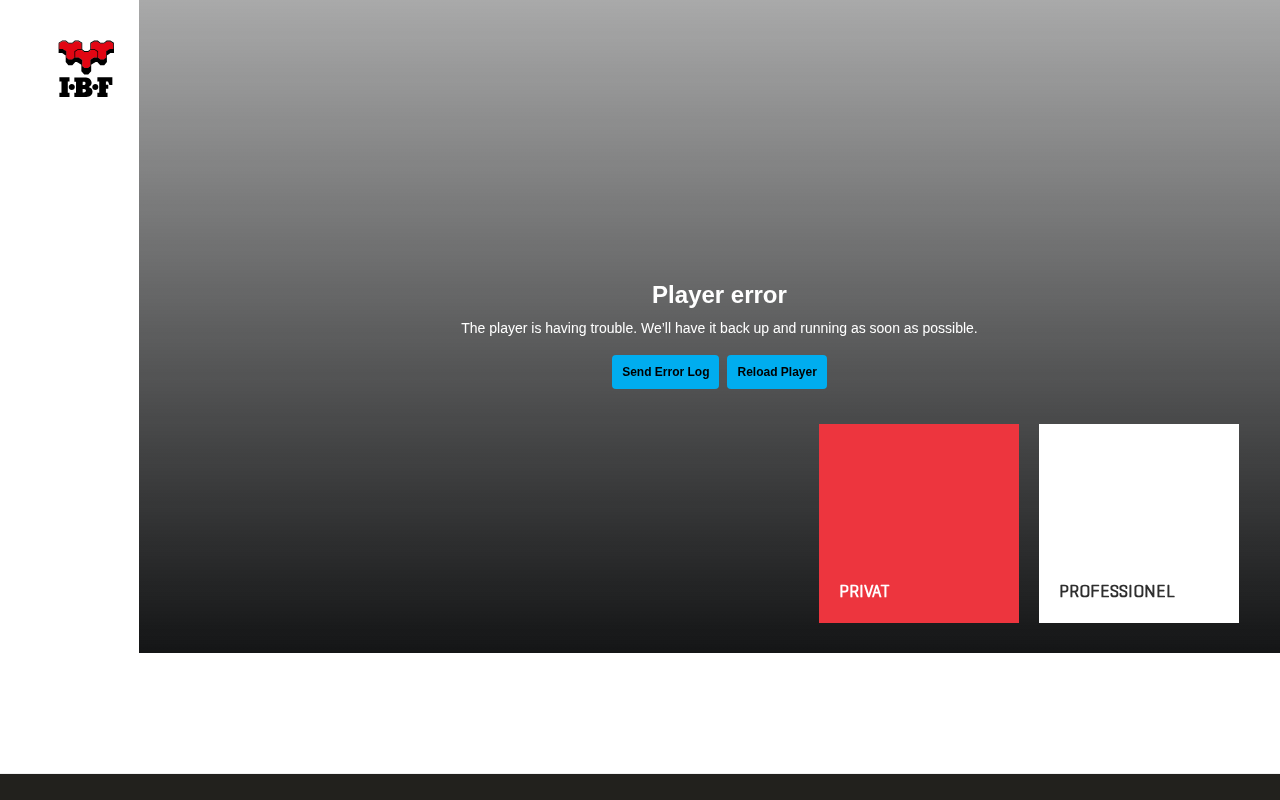The image size is (1280, 800).
Task: Reload the video player
Action: click(x=777, y=372)
